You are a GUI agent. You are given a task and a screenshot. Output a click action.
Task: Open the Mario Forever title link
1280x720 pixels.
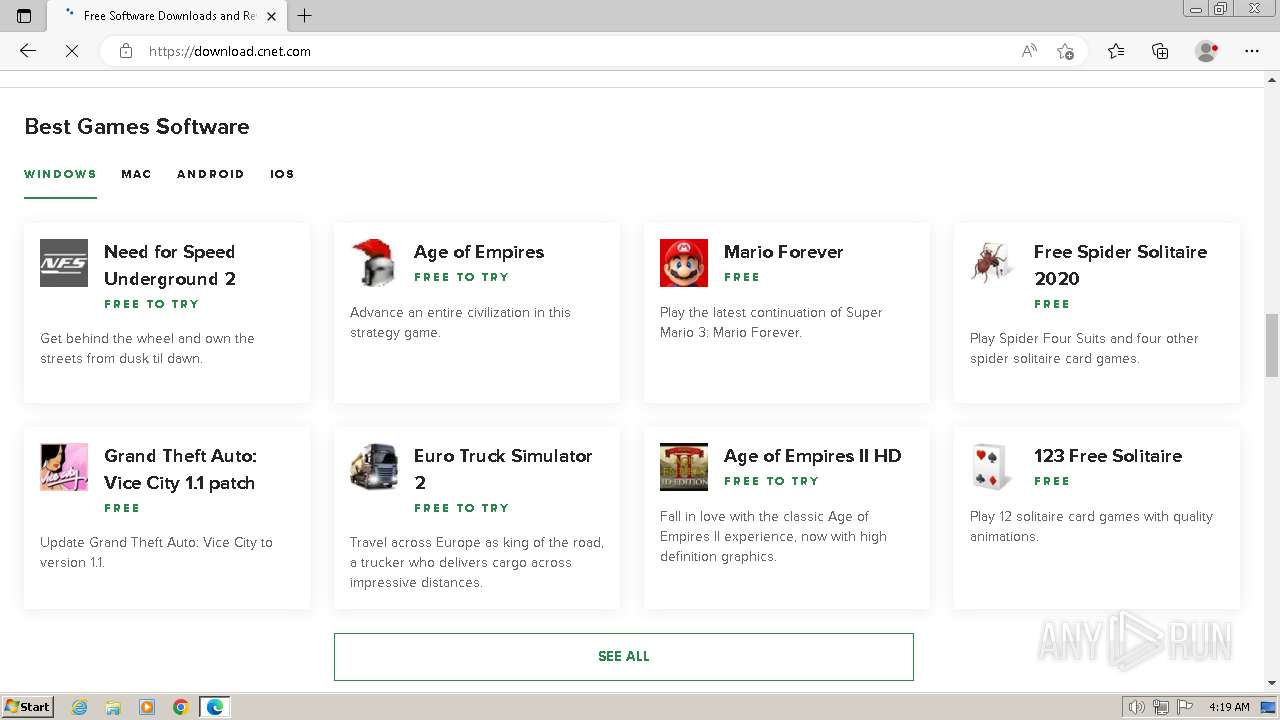pos(784,252)
